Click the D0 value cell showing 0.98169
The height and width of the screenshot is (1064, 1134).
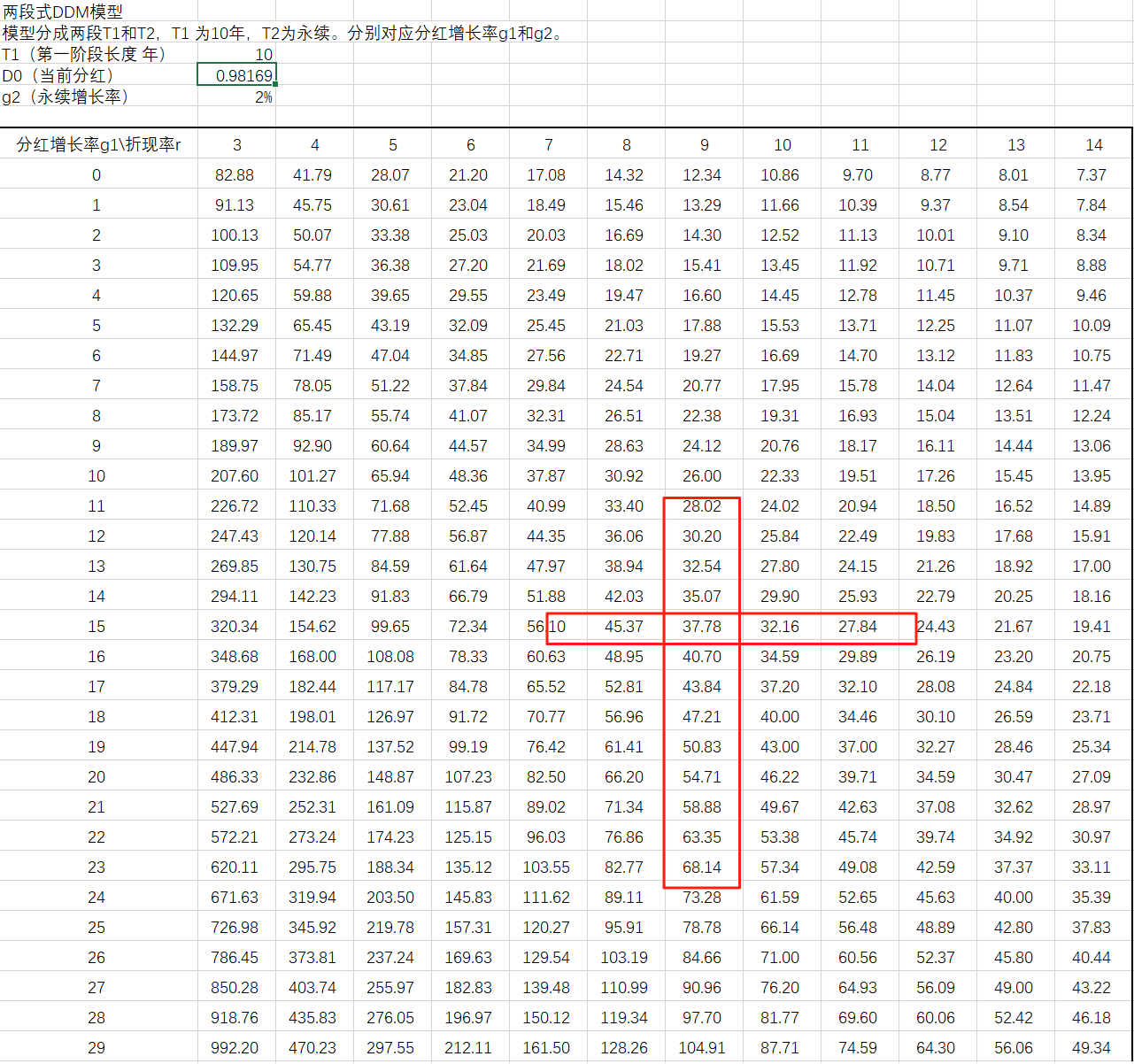pyautogui.click(x=237, y=75)
